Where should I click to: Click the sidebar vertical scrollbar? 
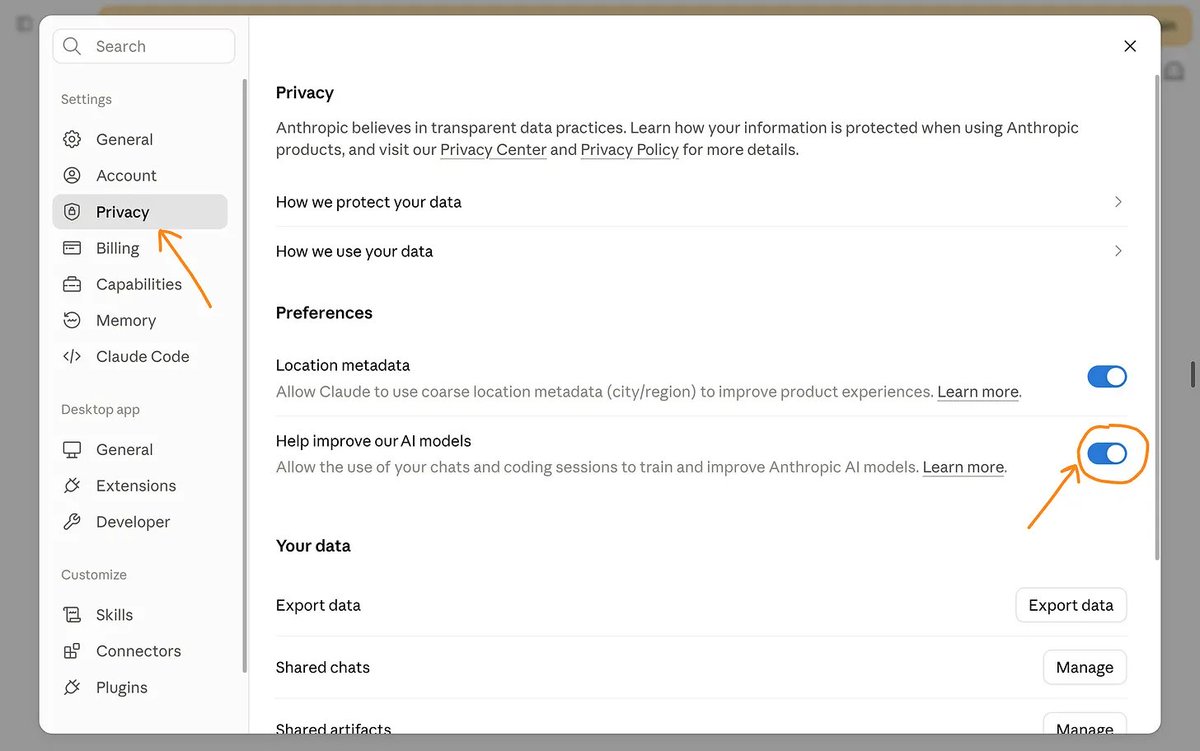point(244,375)
